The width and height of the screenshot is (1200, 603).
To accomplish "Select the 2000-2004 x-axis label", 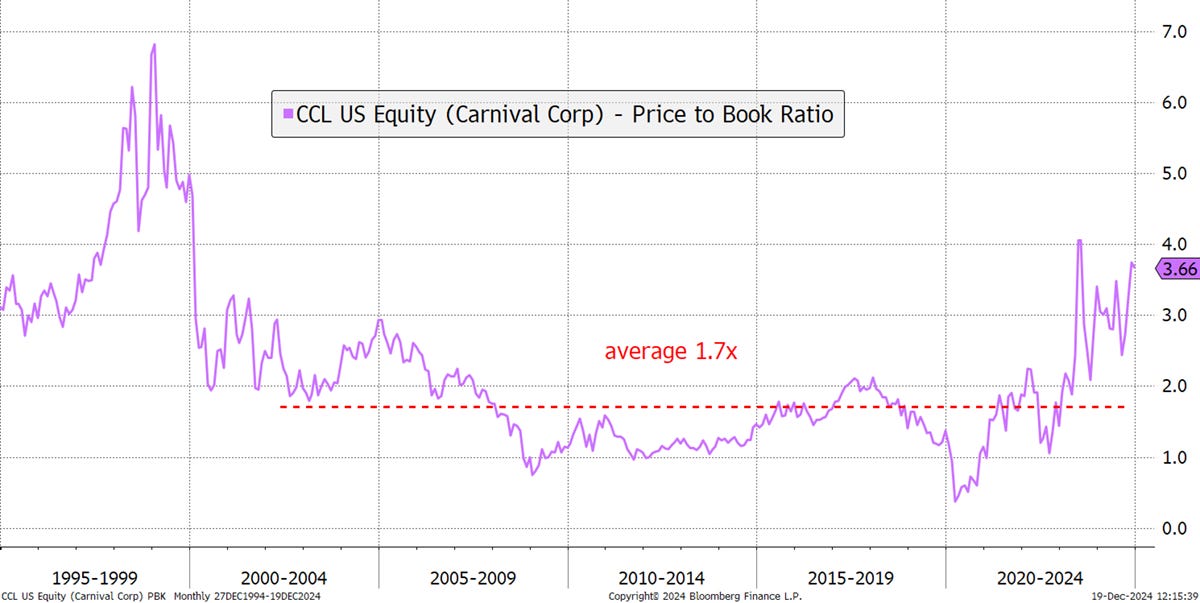I will tap(283, 578).
